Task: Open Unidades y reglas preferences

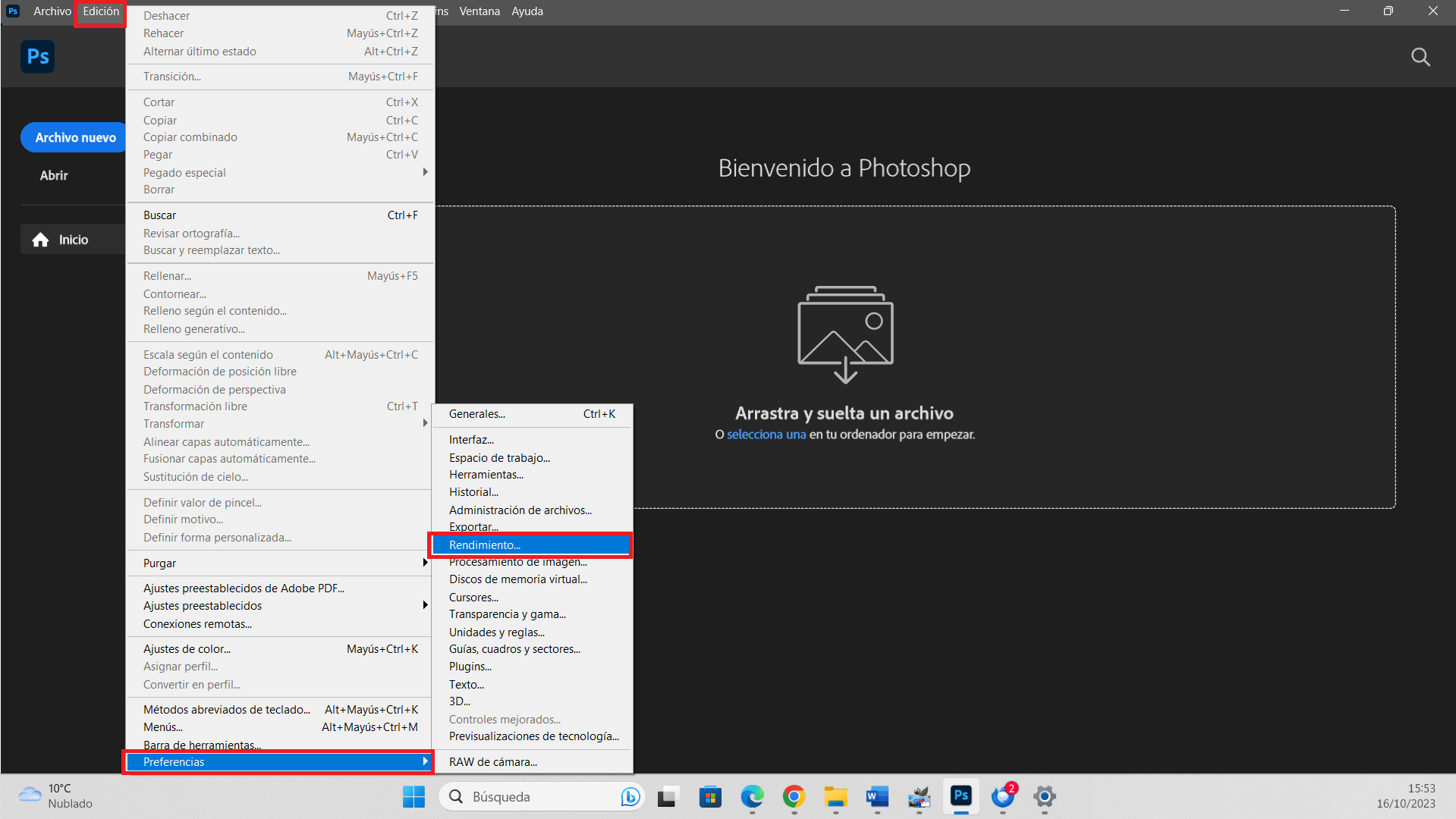Action: point(531,632)
